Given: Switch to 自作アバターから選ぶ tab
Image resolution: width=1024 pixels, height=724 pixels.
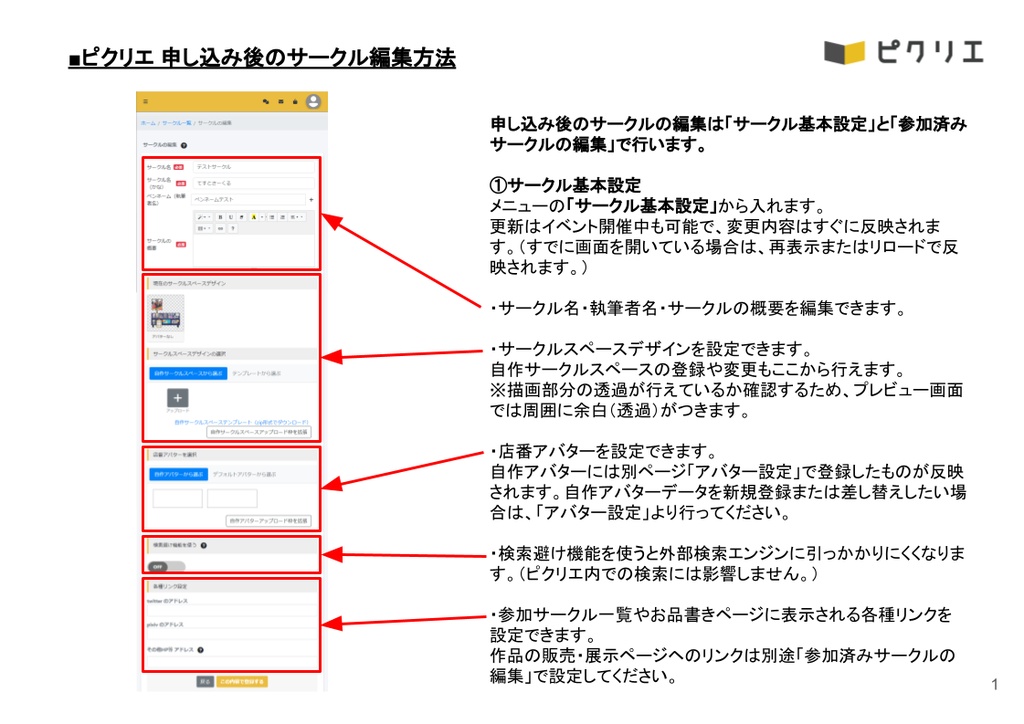Looking at the screenshot, I should coord(178,475).
